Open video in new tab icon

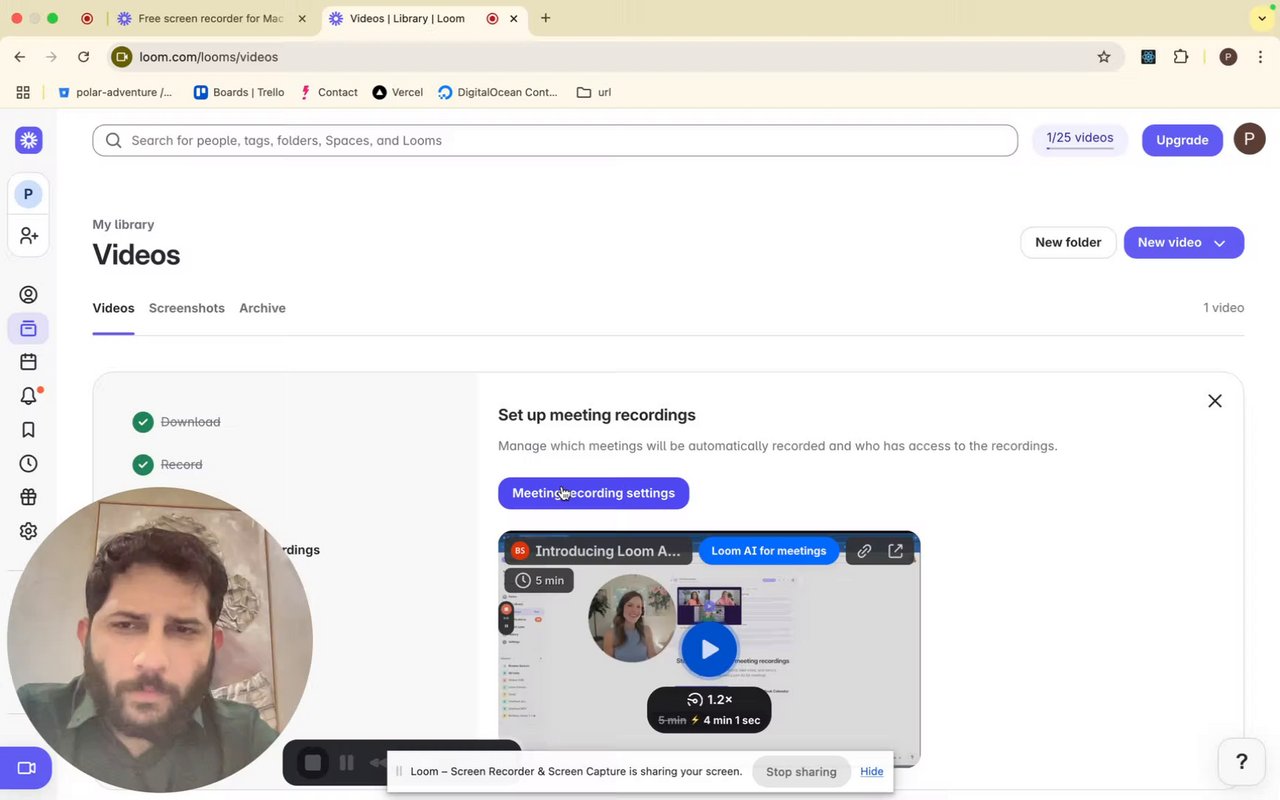pyautogui.click(x=896, y=551)
